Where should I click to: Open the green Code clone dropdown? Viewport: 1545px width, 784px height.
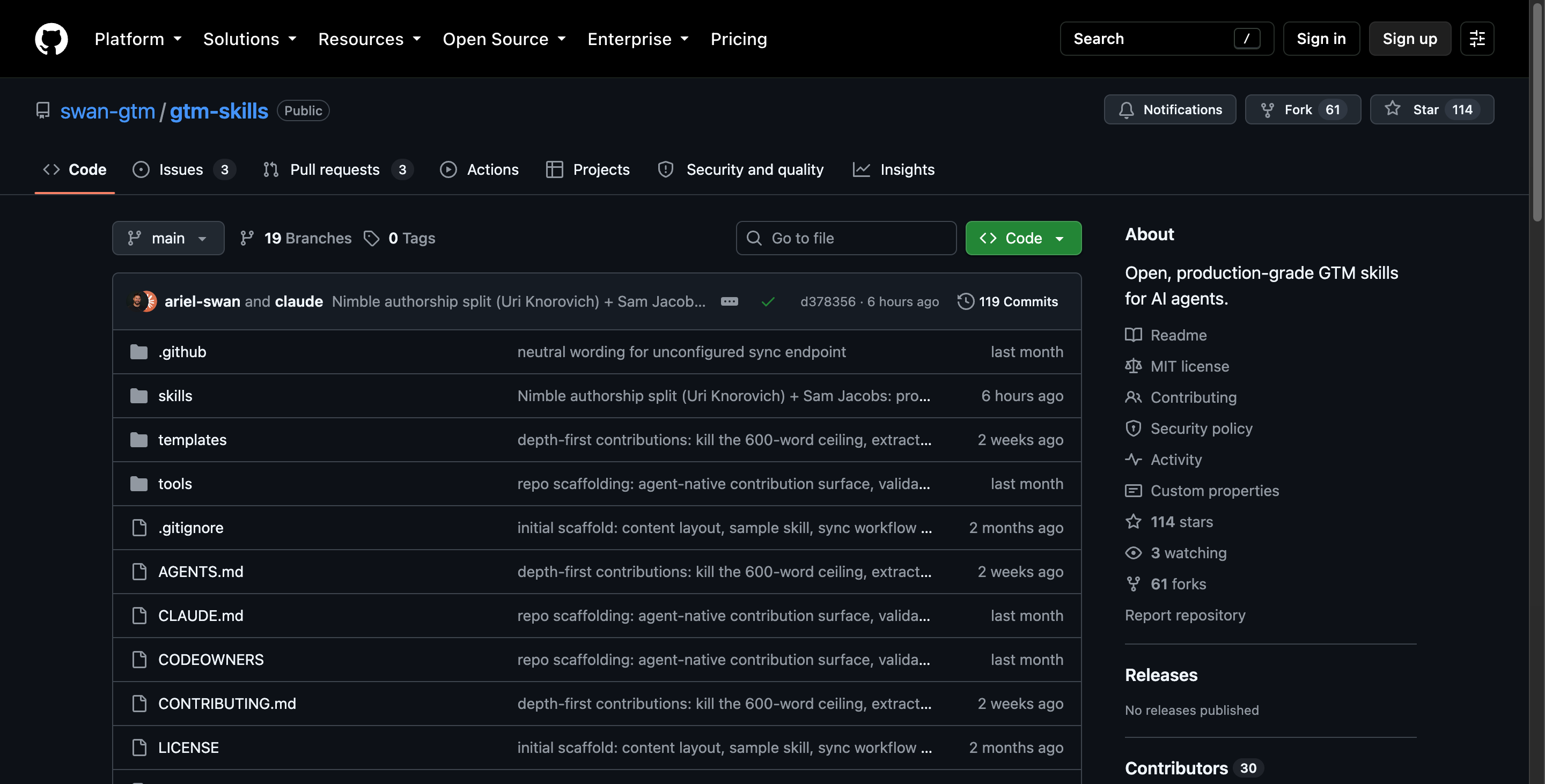1023,238
